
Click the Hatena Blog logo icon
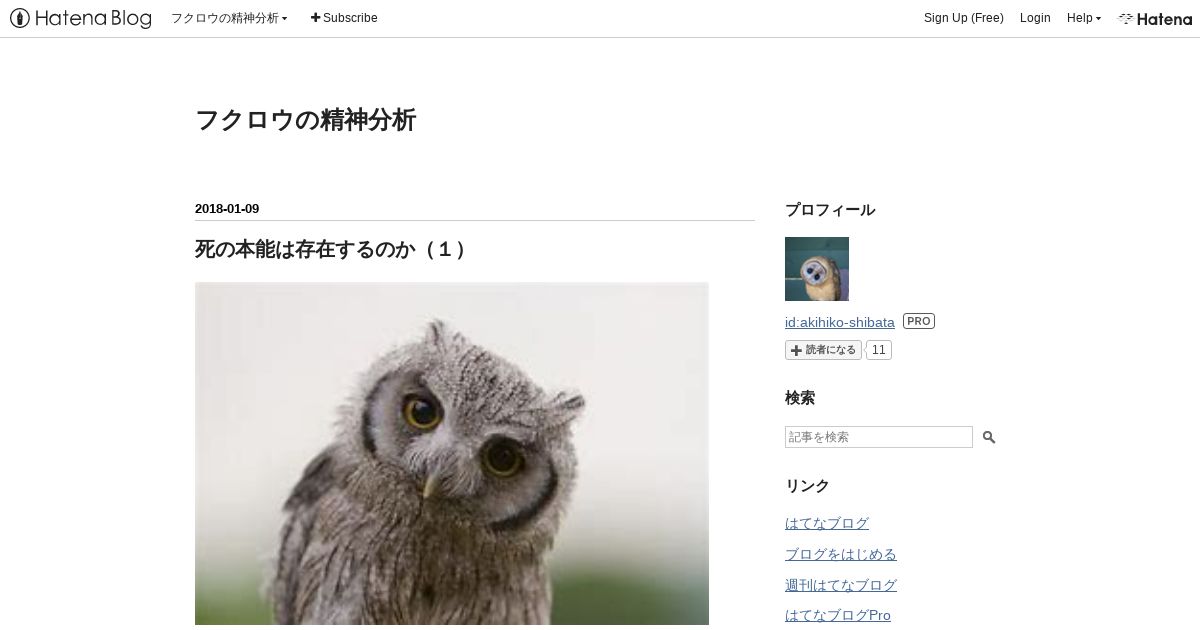(x=80, y=18)
